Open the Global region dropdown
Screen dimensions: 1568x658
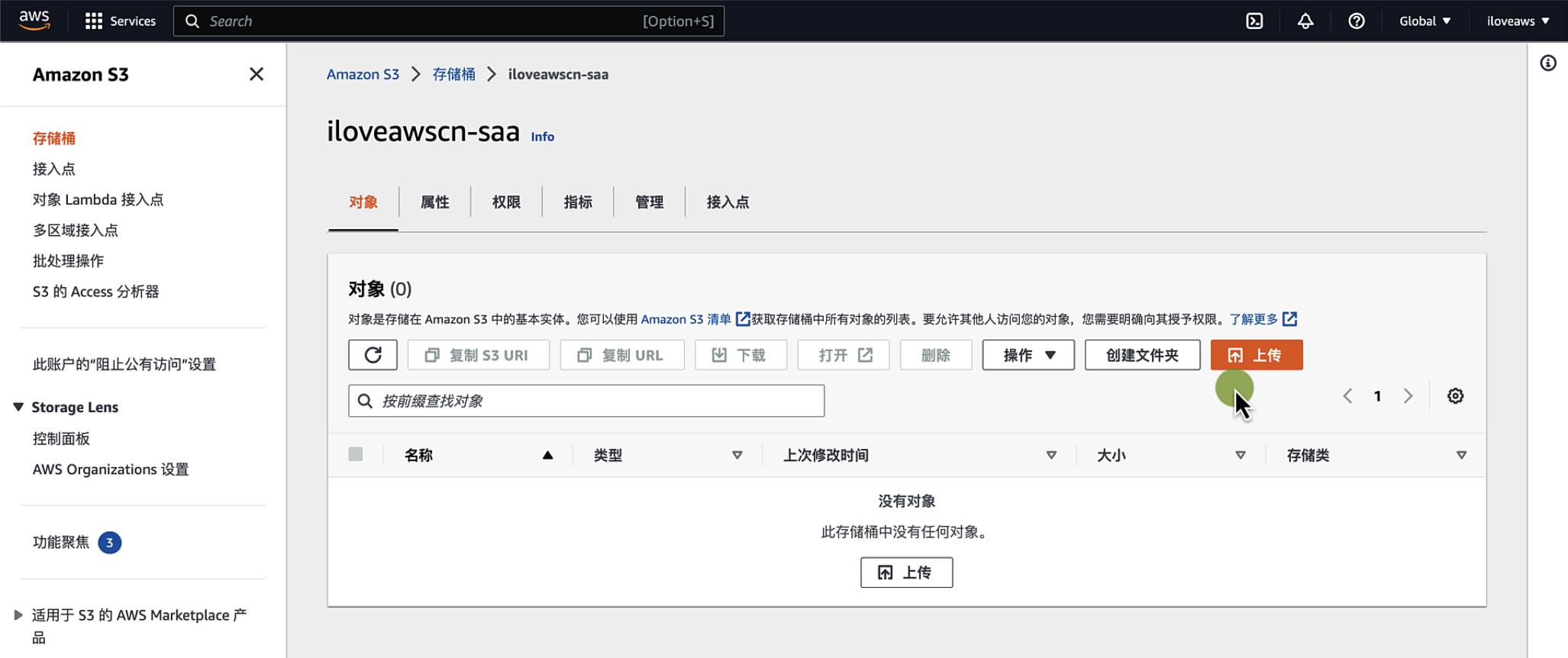[1424, 21]
